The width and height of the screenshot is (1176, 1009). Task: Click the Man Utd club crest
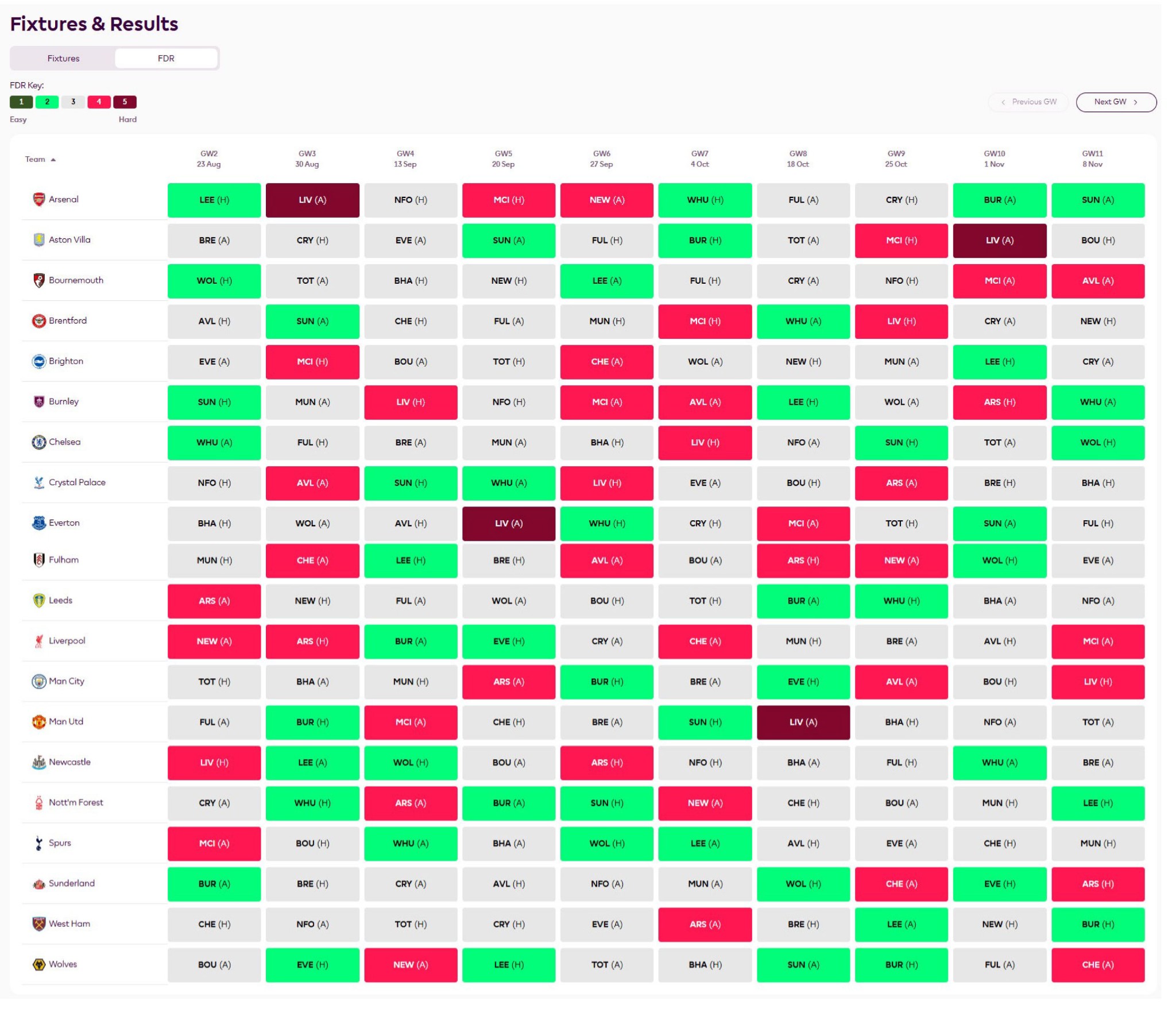coord(38,721)
